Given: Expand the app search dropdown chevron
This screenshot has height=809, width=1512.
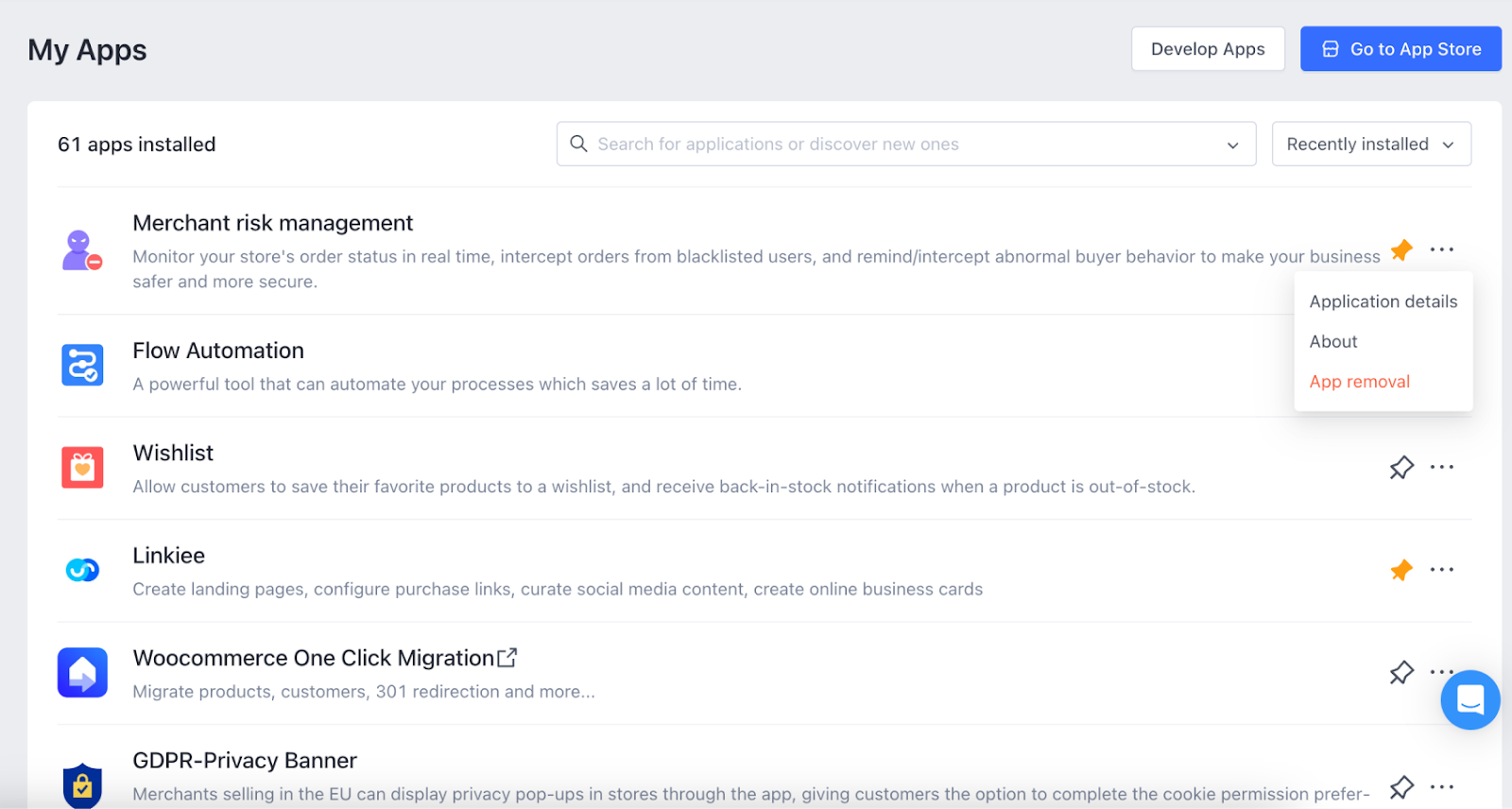Looking at the screenshot, I should pos(1232,145).
